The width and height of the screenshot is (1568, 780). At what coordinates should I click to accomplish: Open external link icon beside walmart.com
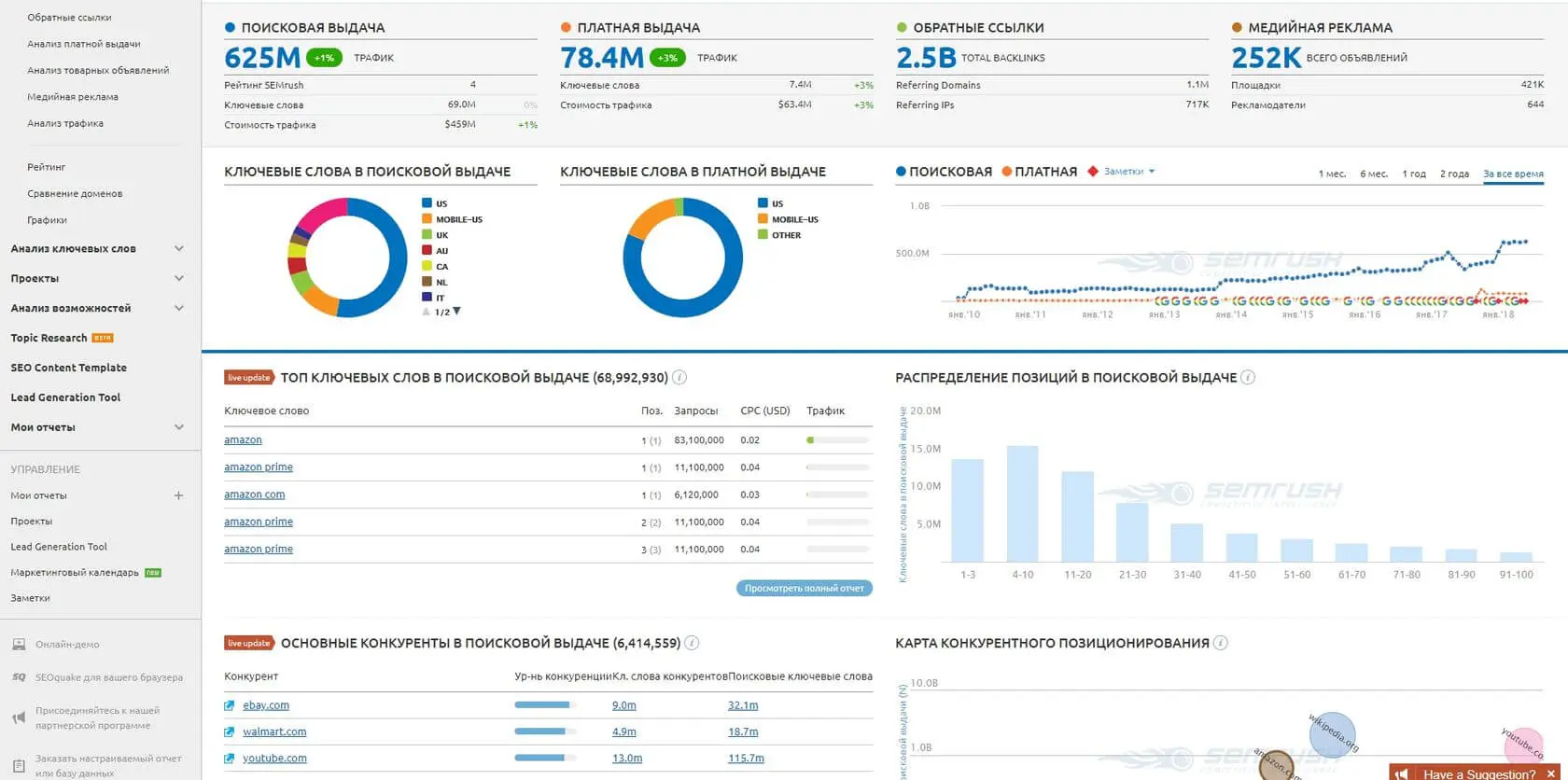coord(230,732)
